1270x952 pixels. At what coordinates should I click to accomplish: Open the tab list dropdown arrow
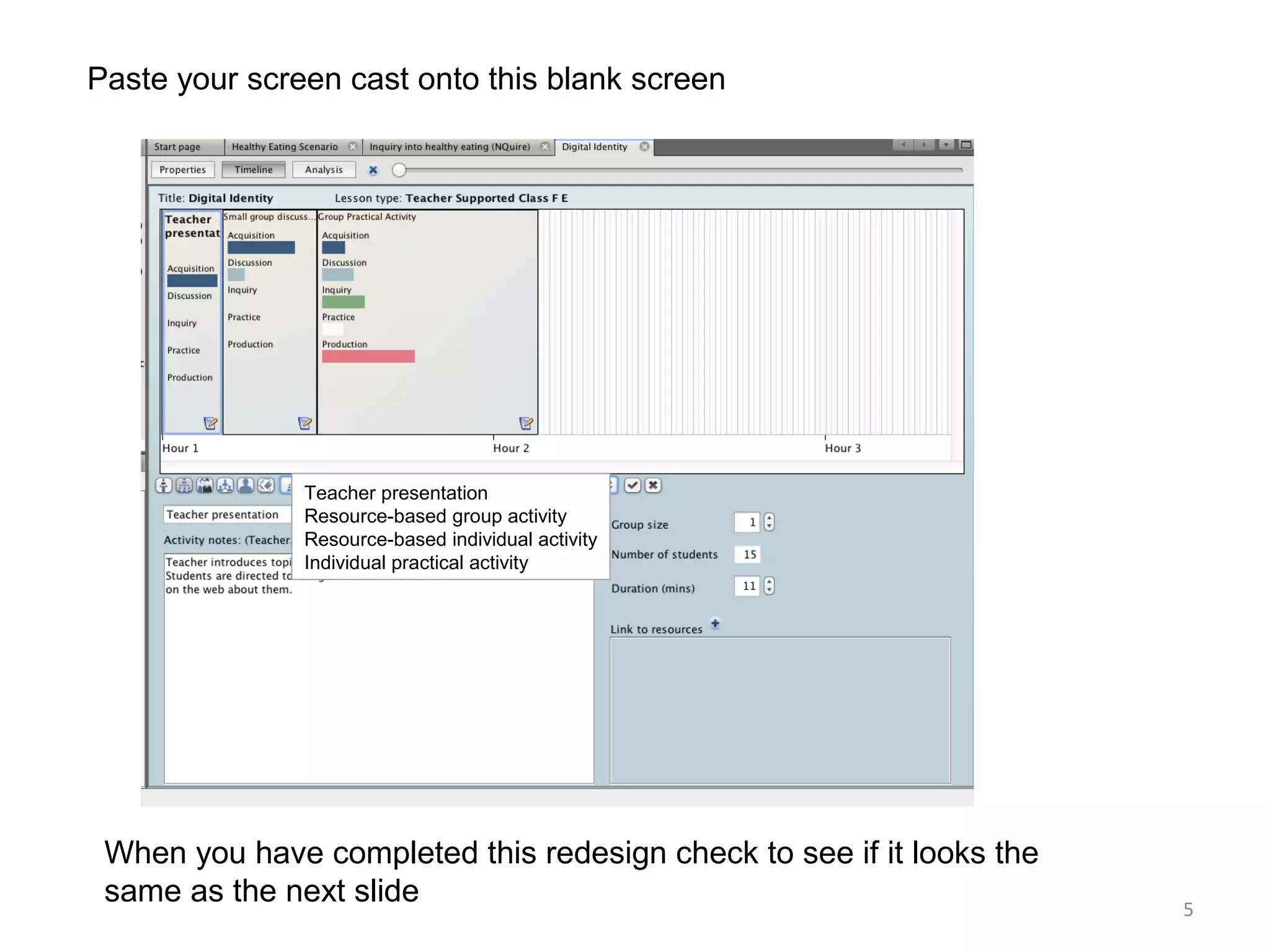(x=946, y=145)
